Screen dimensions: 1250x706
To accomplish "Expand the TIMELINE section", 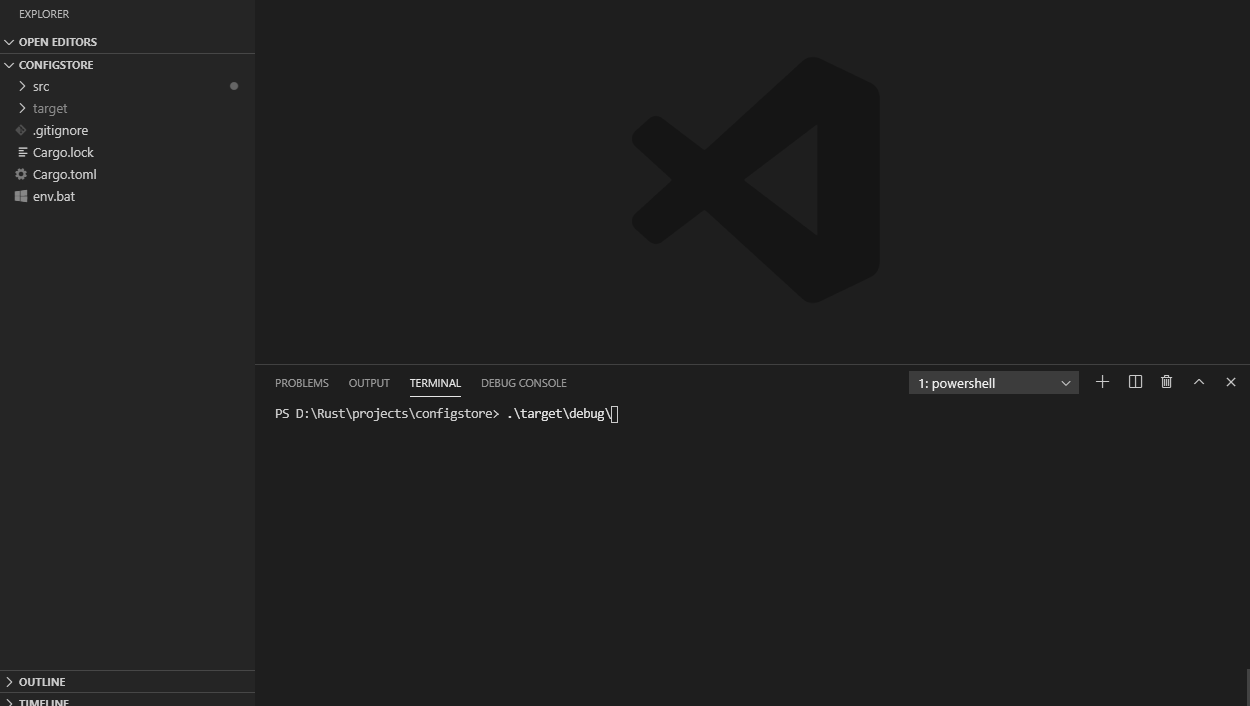I will click(x=127, y=700).
